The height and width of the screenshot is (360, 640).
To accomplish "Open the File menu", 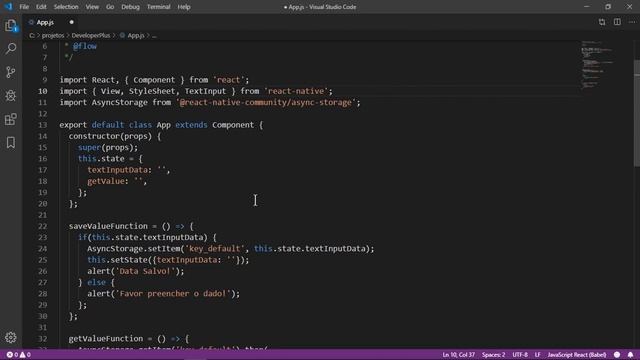I will 24,7.
